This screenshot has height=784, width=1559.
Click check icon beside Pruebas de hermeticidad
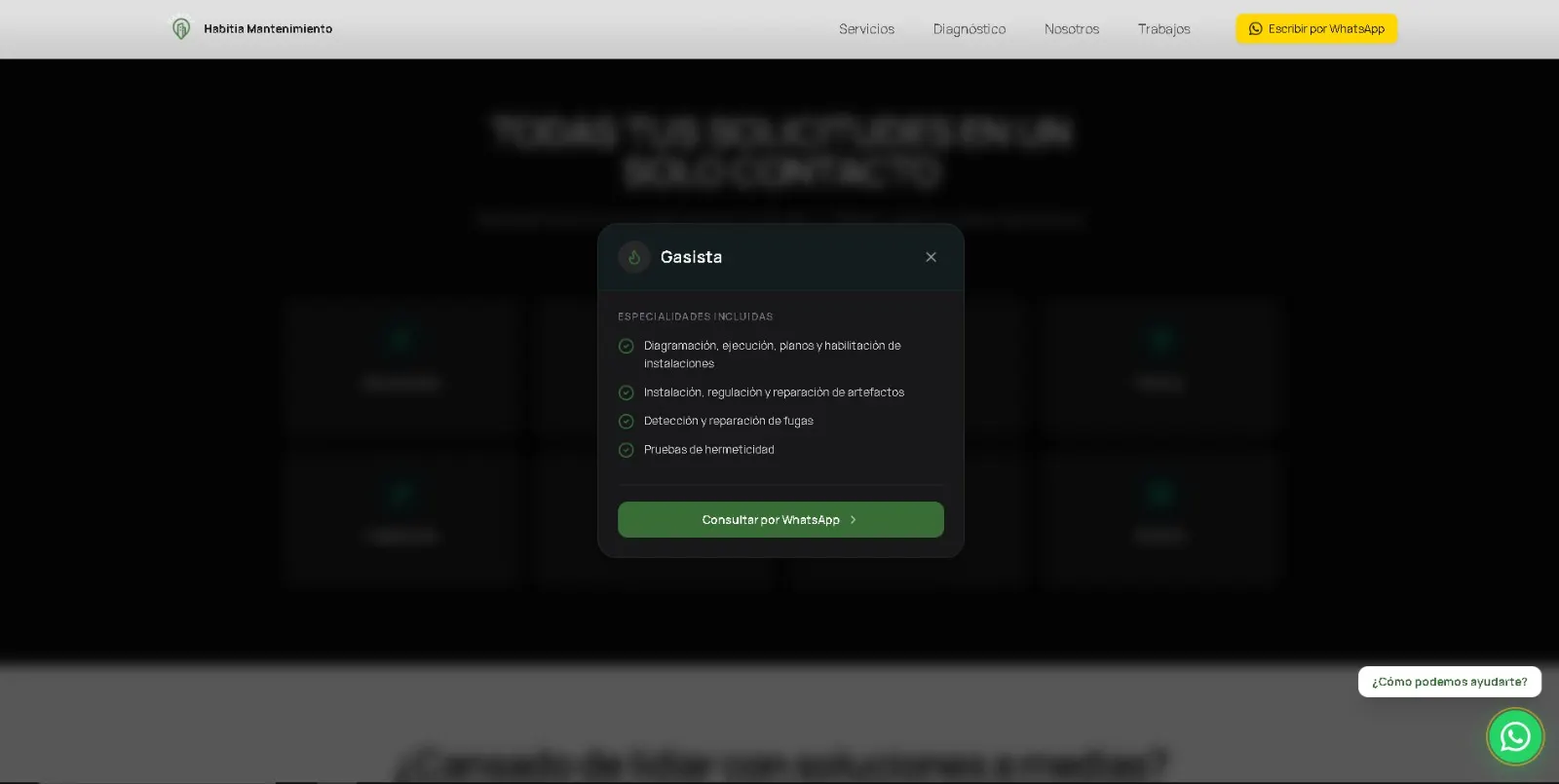[627, 450]
